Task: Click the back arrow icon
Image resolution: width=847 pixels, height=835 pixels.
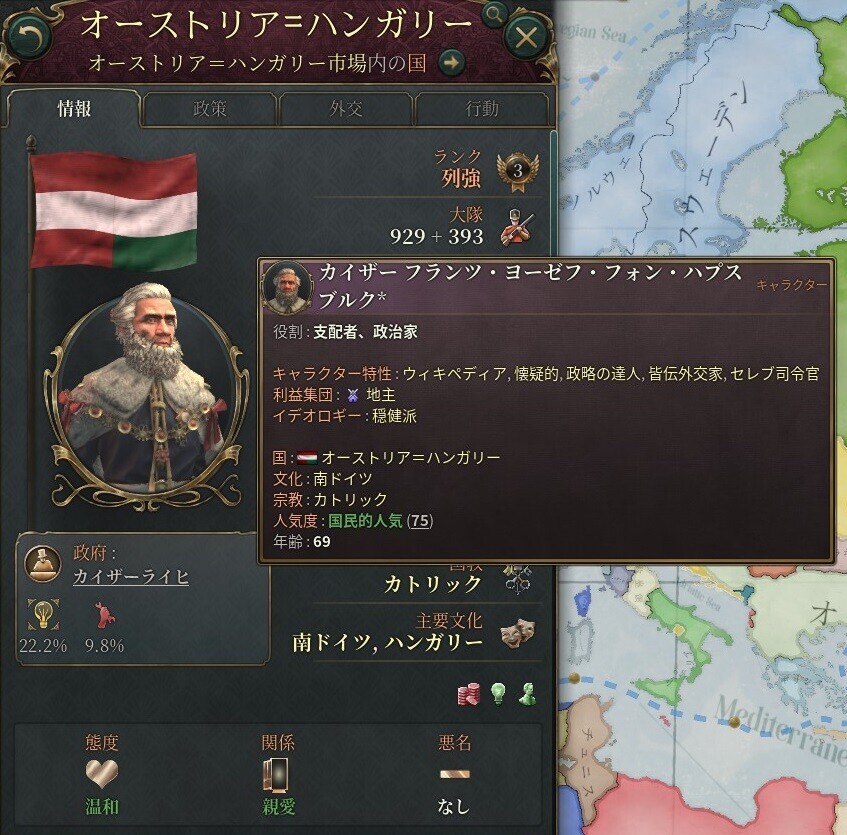Action: coord(29,36)
